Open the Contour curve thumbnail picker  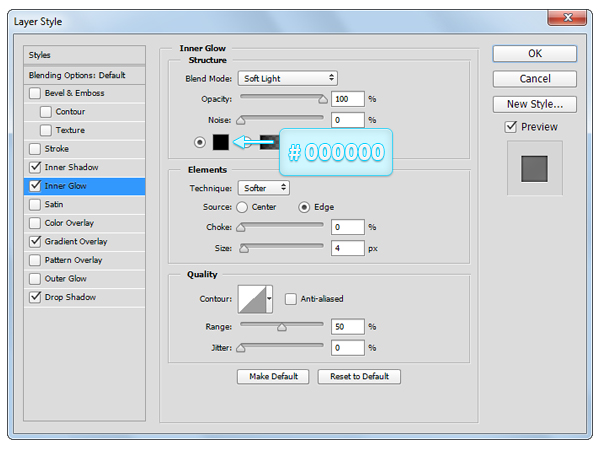point(251,298)
